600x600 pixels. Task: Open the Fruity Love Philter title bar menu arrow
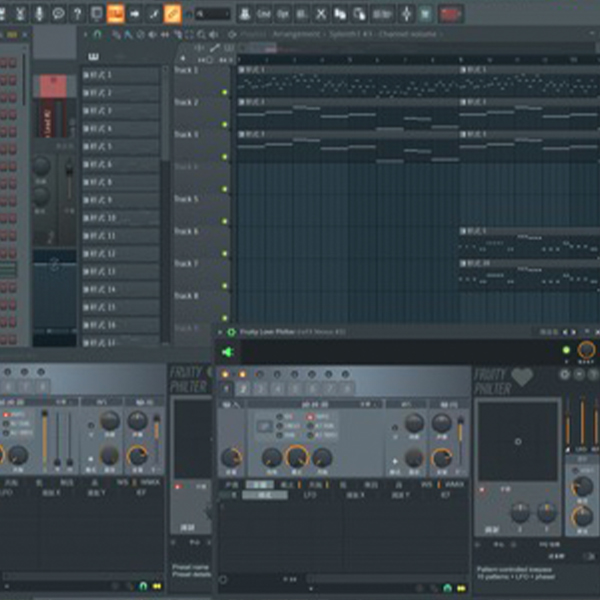point(221,331)
